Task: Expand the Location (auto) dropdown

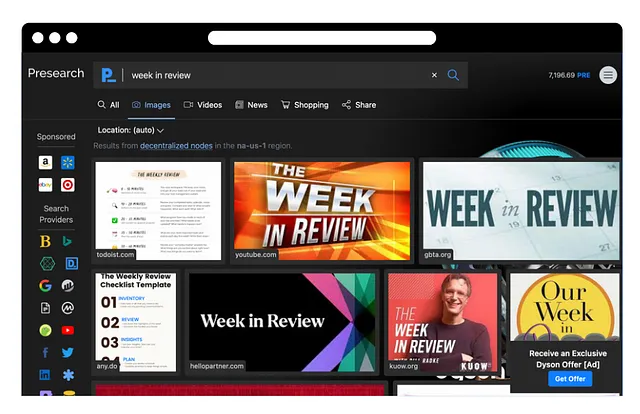Action: [x=131, y=130]
